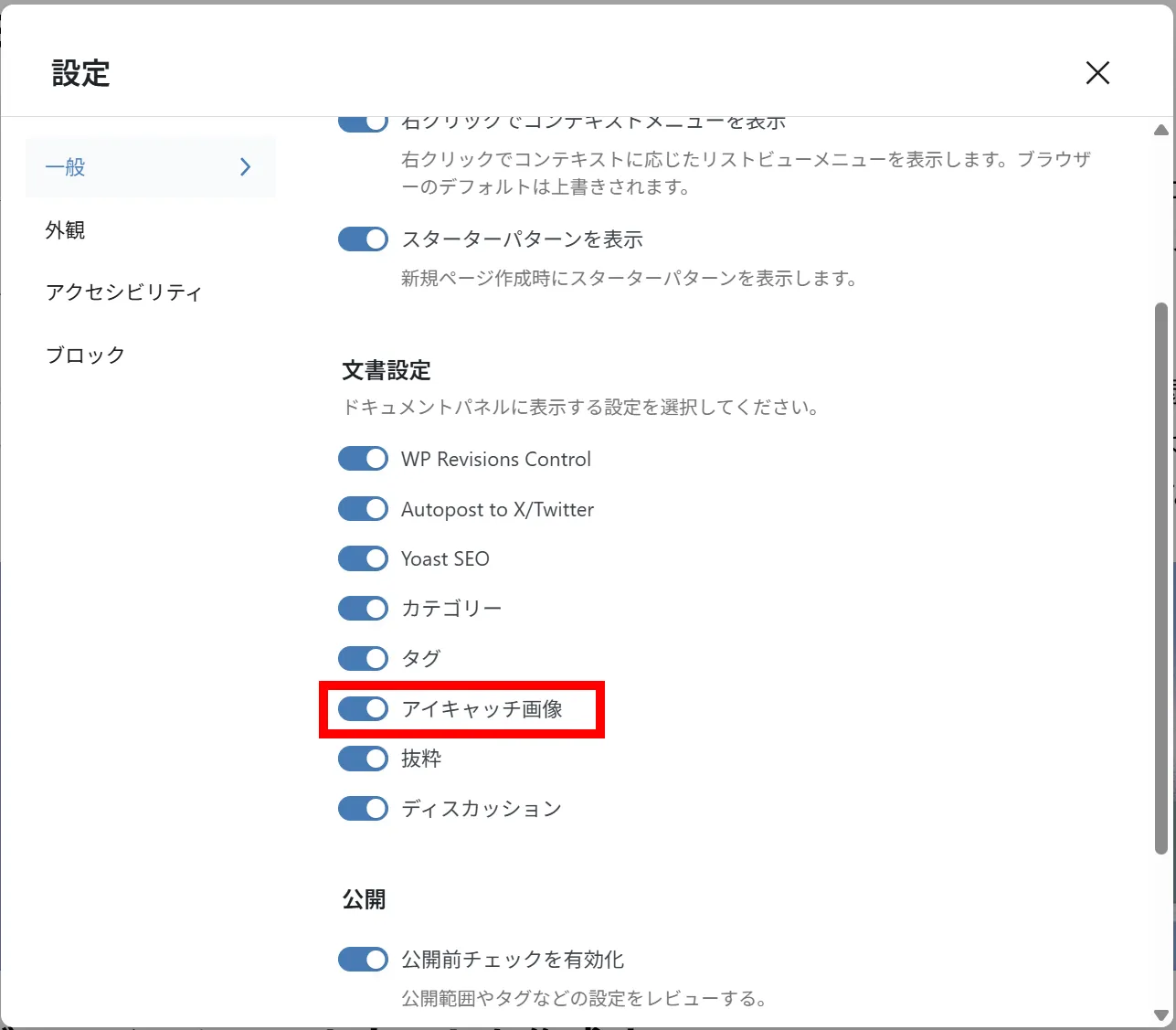
Task: Disable 公開前チェックを有効化 toggle
Action: [x=363, y=960]
